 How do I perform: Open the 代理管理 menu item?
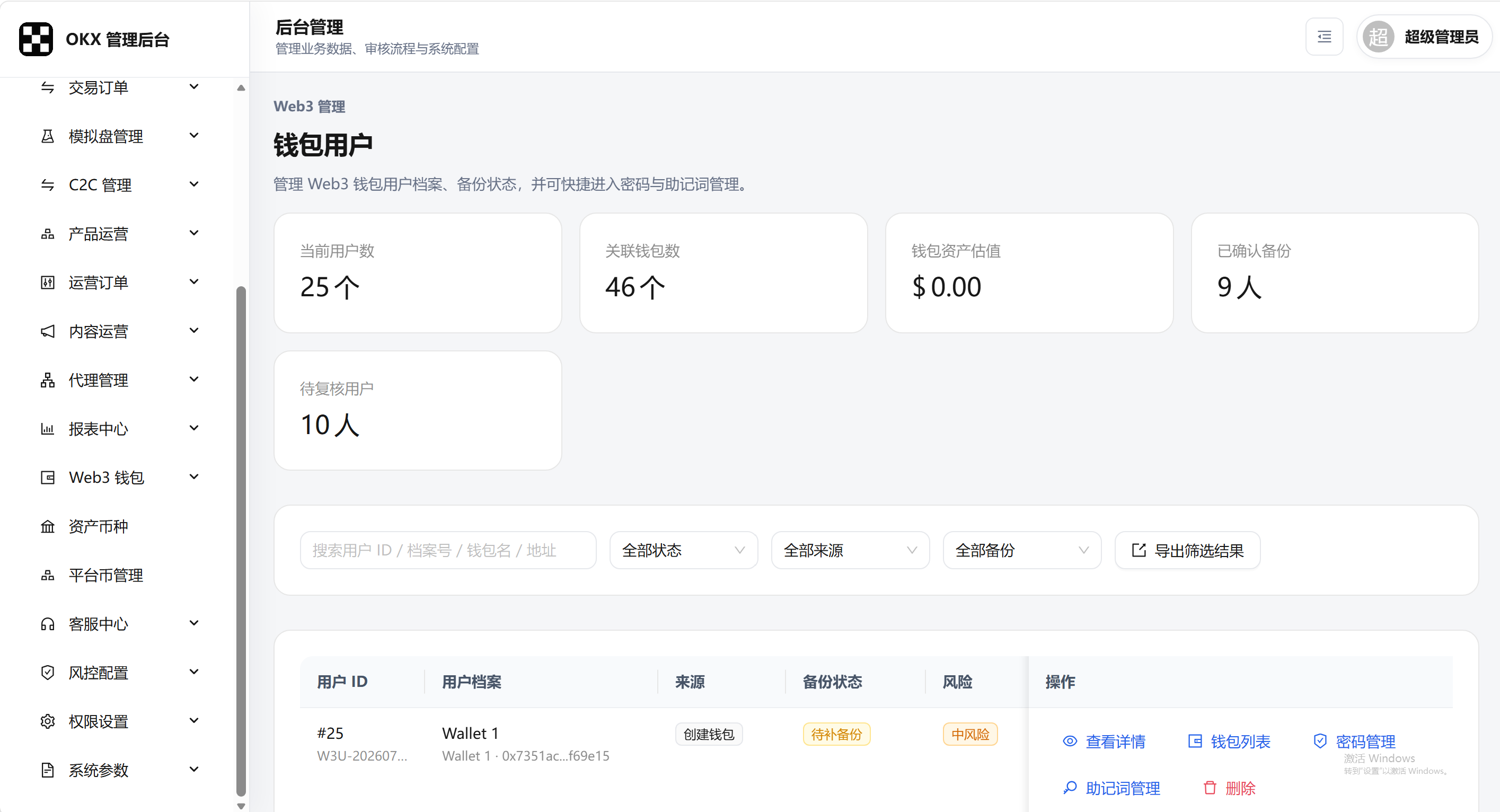coord(119,380)
